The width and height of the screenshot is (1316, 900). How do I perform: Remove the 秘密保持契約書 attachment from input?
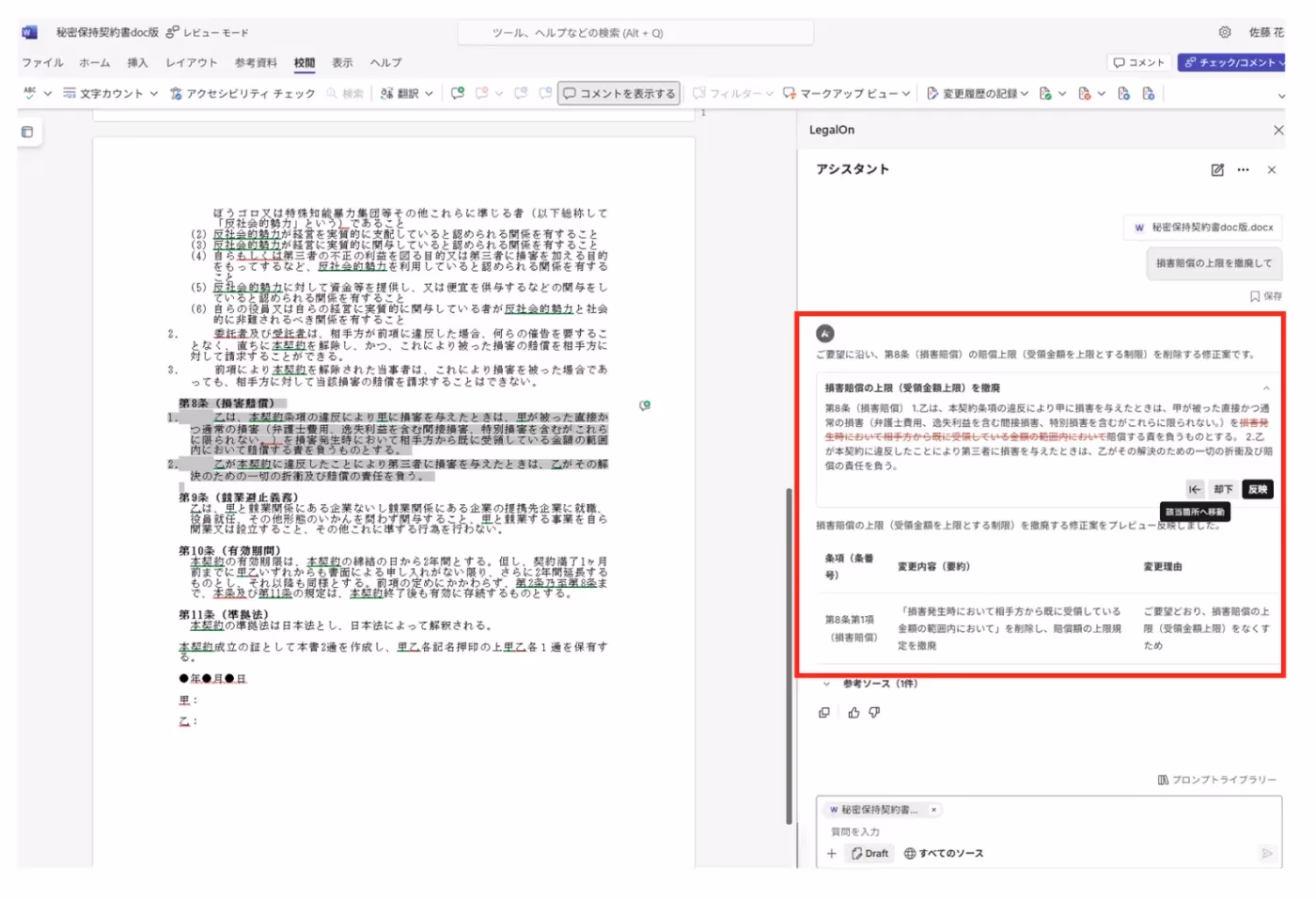(933, 810)
